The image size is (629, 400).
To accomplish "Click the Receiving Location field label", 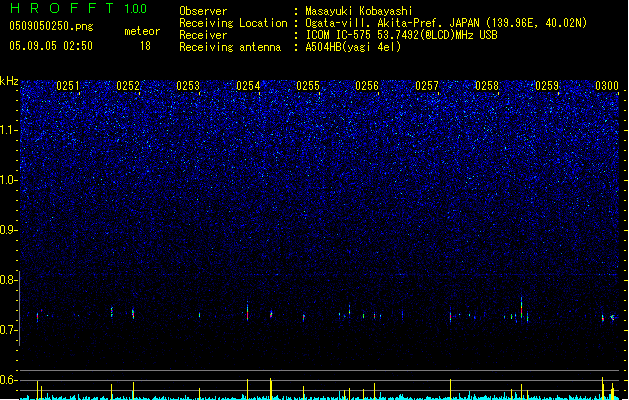I will pos(233,23).
